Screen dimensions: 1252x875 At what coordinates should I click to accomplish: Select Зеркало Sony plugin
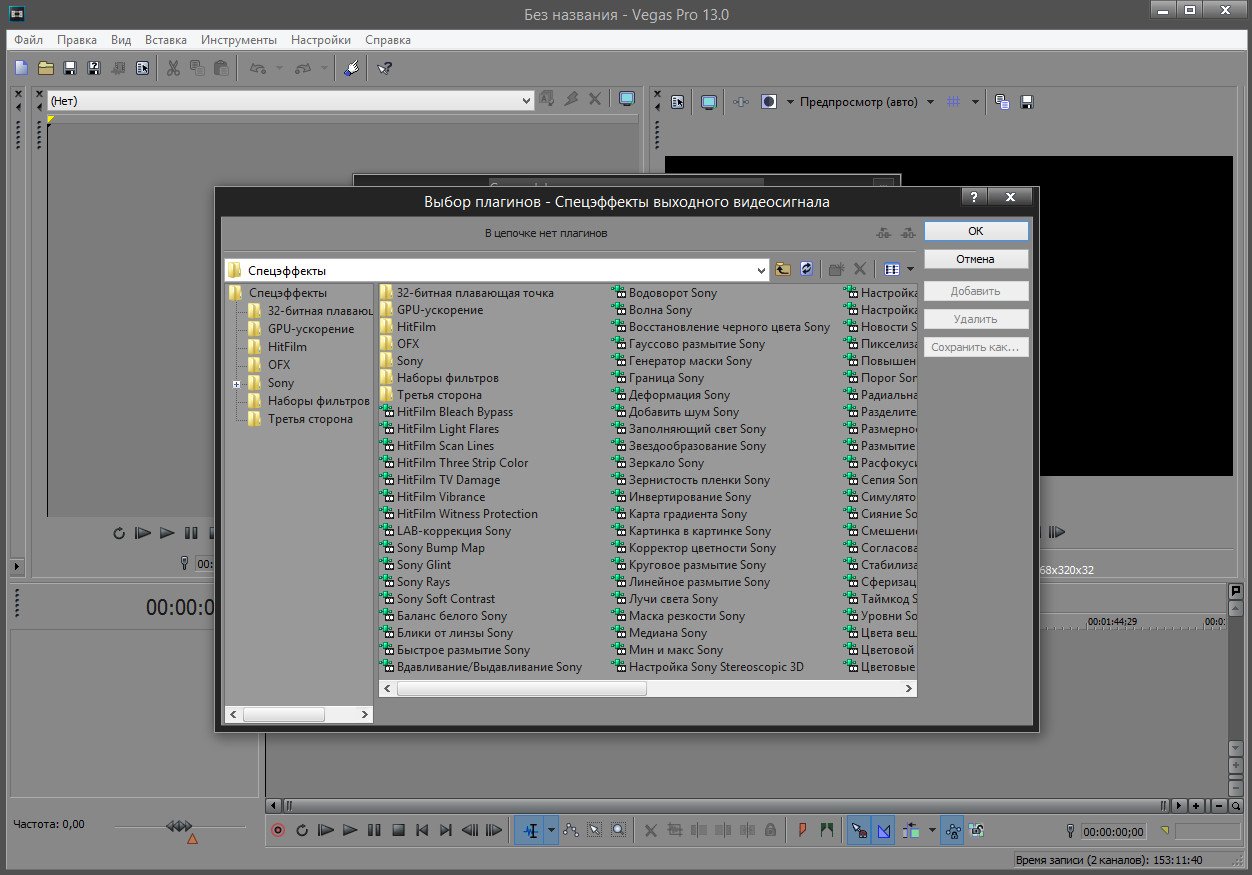coord(658,463)
